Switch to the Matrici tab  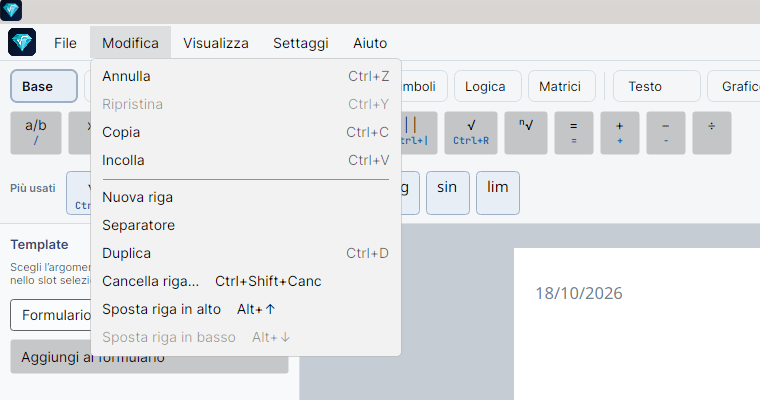click(x=562, y=86)
